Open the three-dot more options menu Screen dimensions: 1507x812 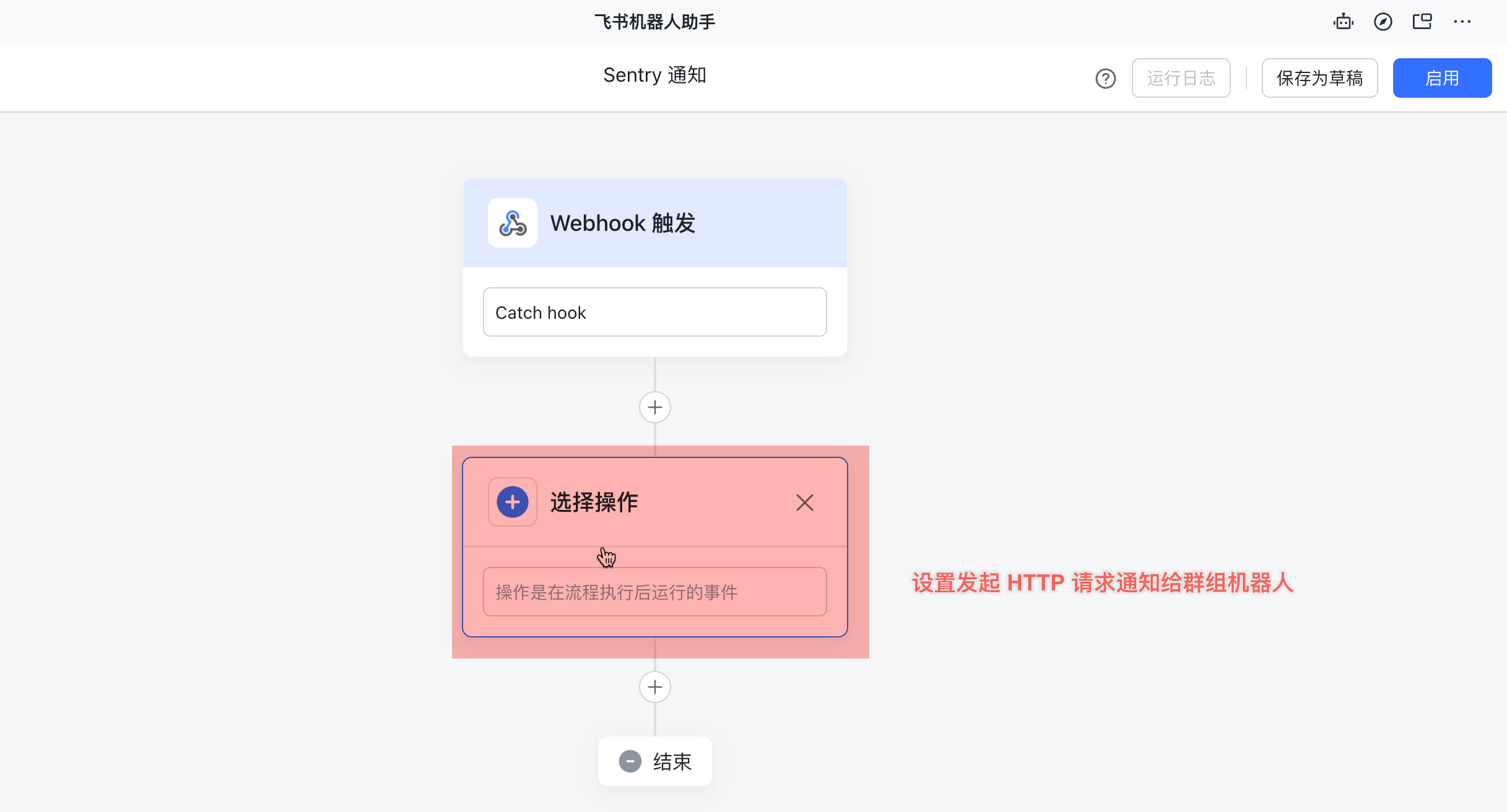click(x=1462, y=22)
